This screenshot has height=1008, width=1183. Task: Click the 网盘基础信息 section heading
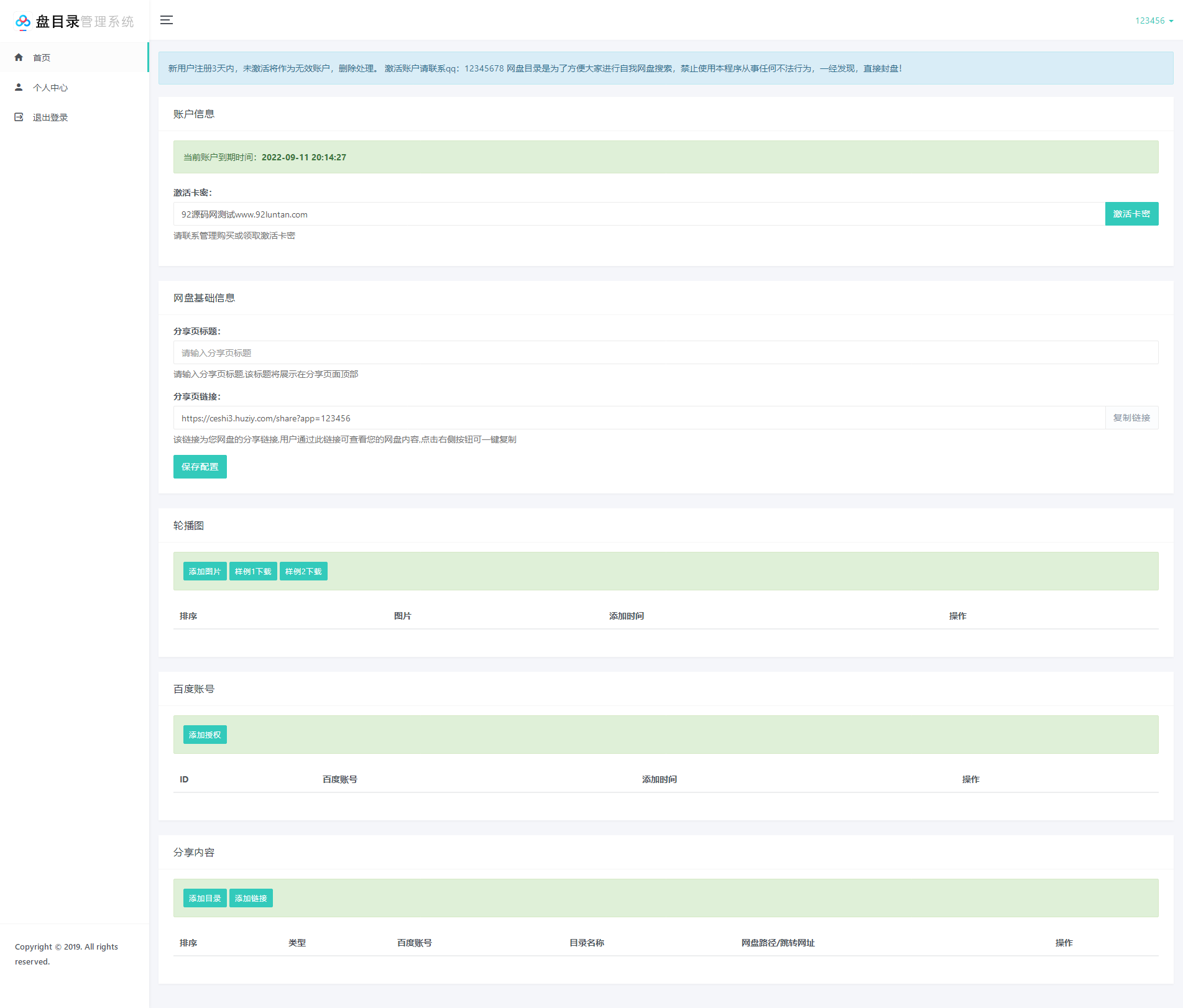[x=204, y=298]
